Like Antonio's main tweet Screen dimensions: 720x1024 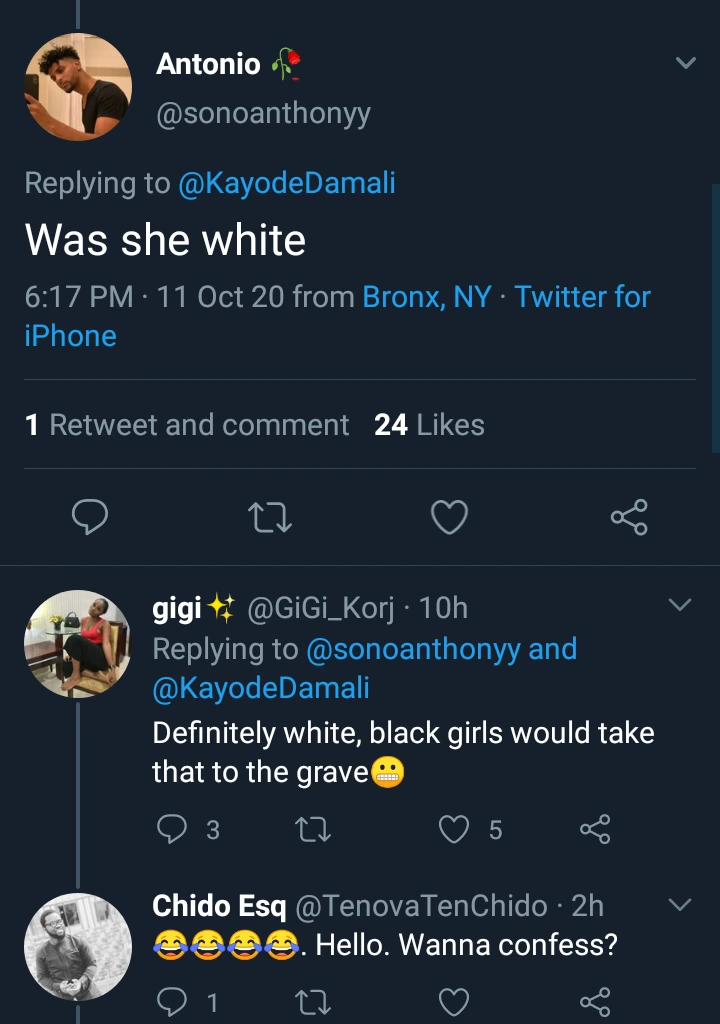449,517
